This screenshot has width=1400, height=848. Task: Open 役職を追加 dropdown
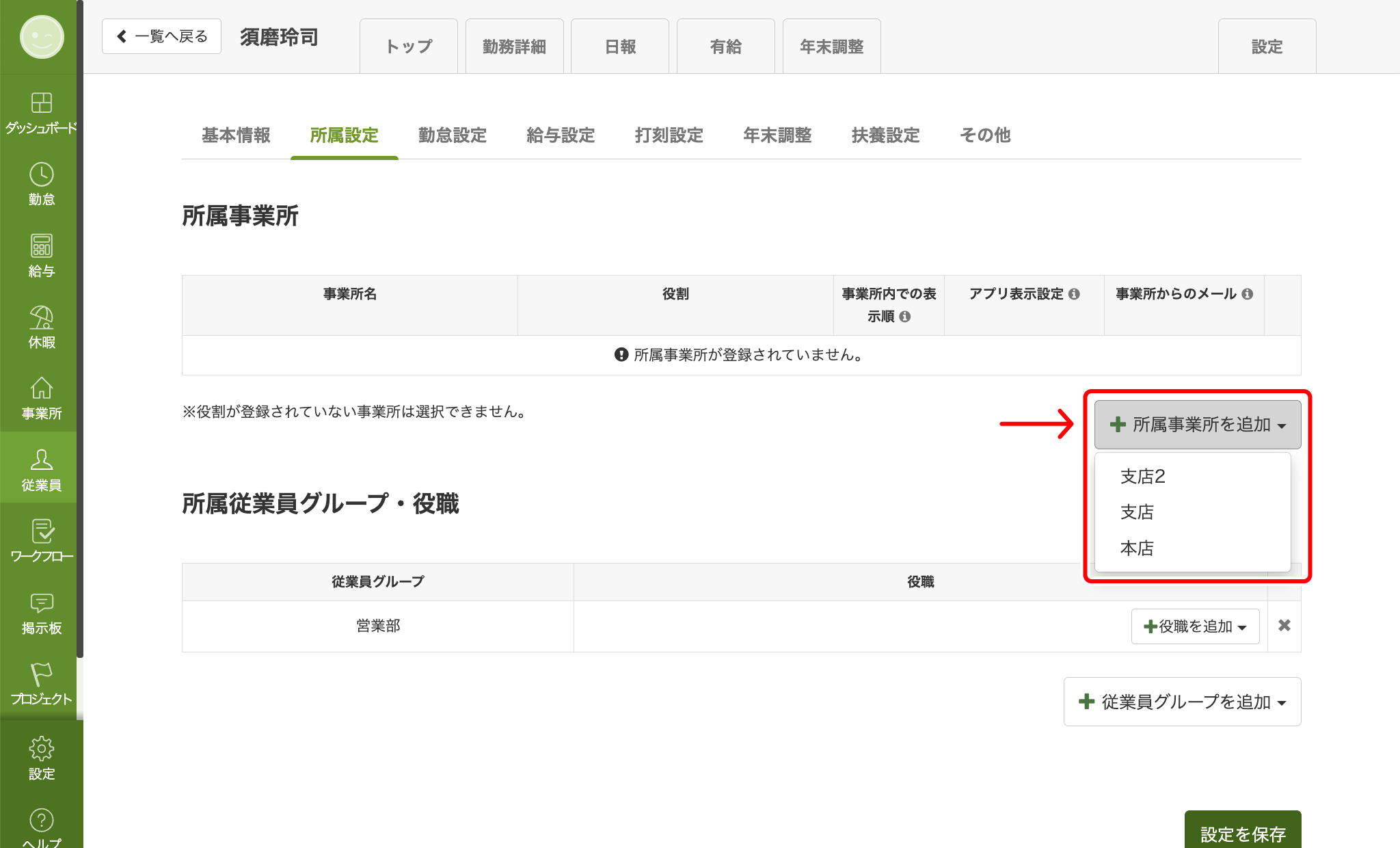tap(1195, 626)
